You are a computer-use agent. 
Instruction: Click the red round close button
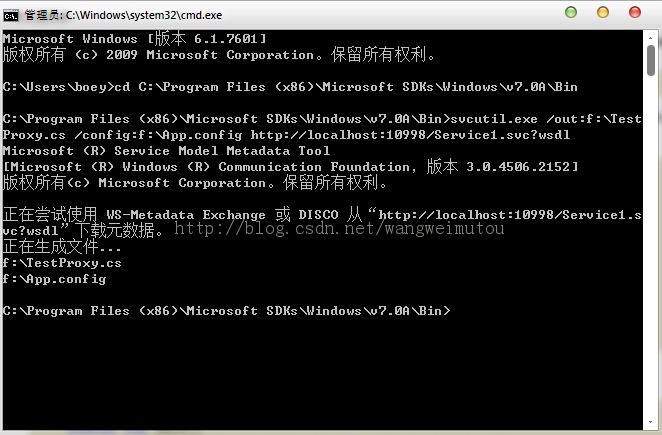tap(635, 12)
